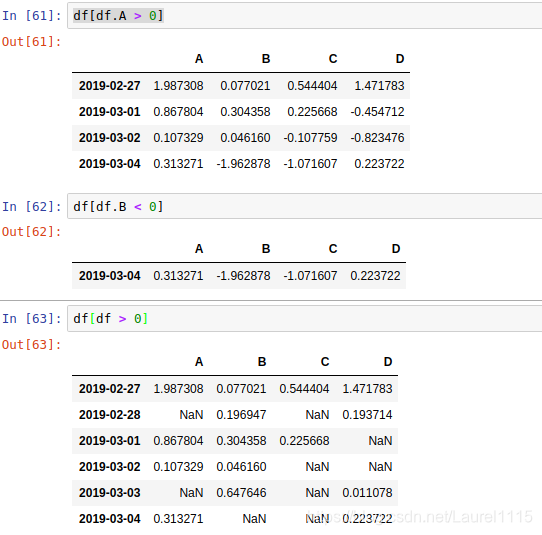Image resolution: width=542 pixels, height=535 pixels.
Task: Click the NaN in column B of row 2019-03-04
Action: 254,518
